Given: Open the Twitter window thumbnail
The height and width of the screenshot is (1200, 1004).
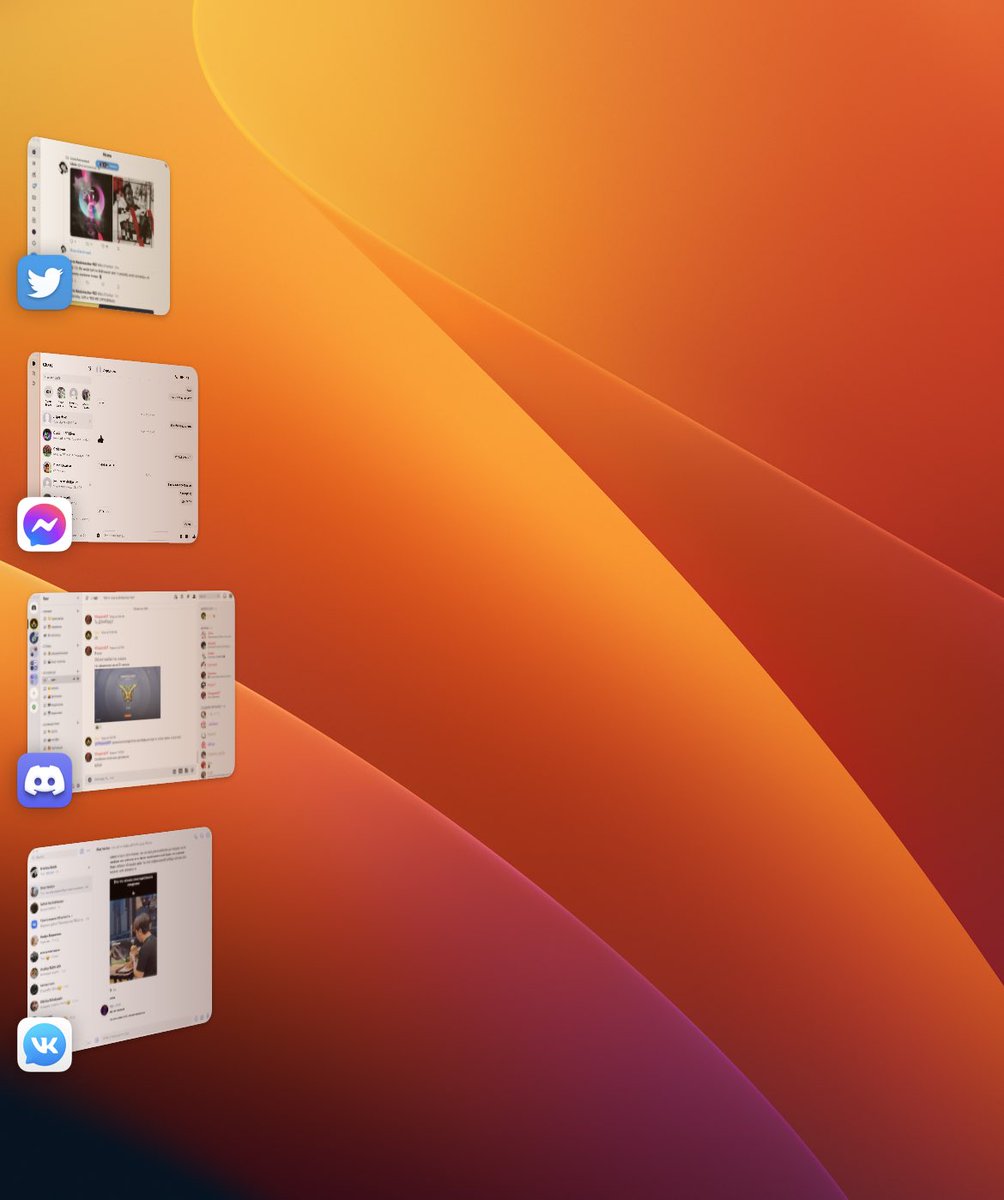Looking at the screenshot, I should pos(99,226).
